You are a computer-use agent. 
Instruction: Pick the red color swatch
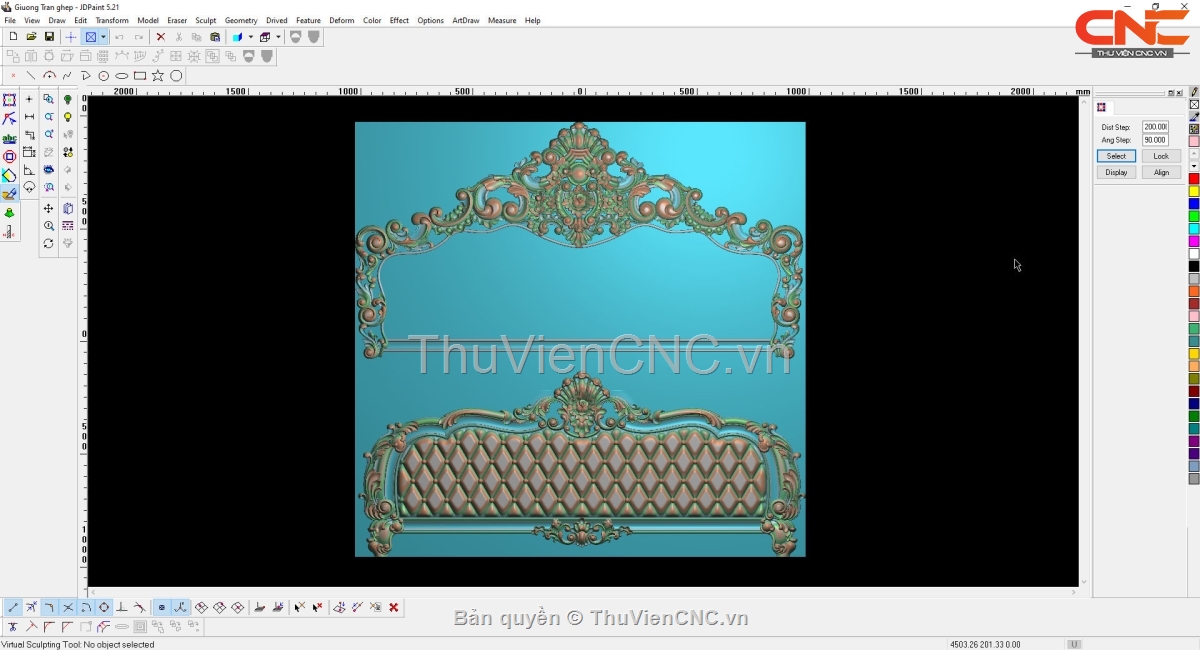[x=1194, y=179]
